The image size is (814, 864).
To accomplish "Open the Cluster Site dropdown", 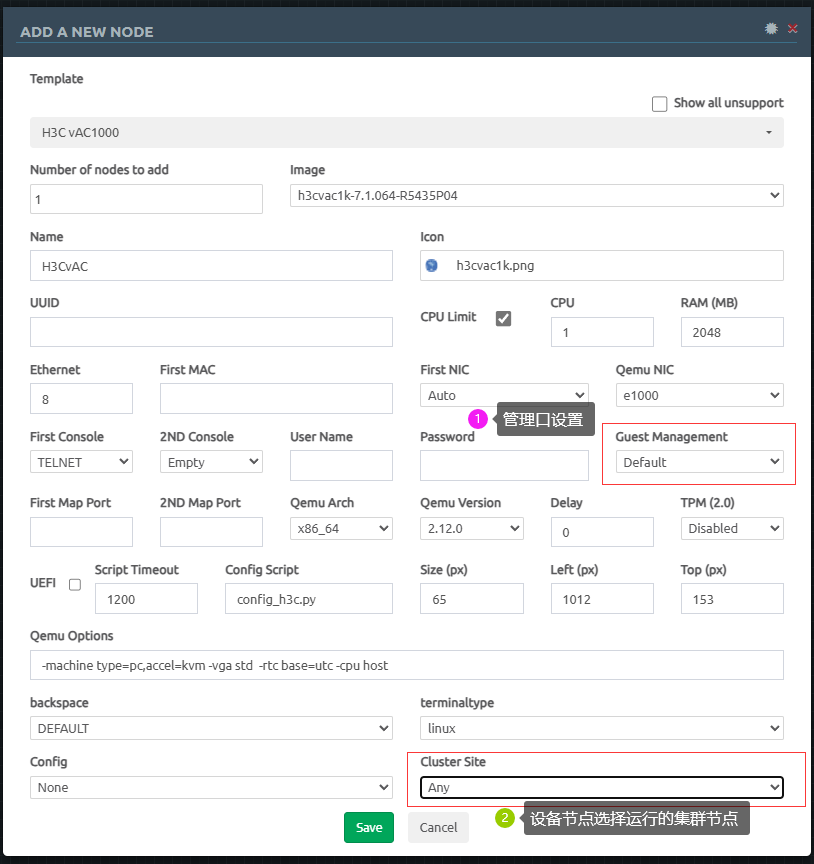I will 602,787.
